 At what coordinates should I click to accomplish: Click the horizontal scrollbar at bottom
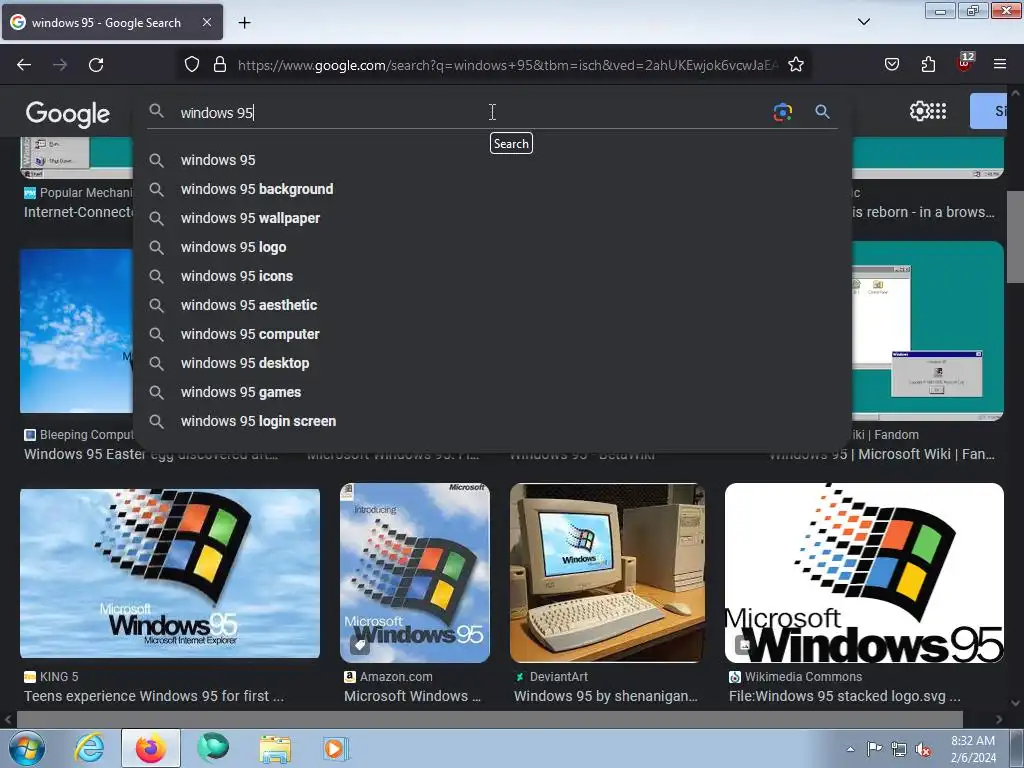point(490,720)
